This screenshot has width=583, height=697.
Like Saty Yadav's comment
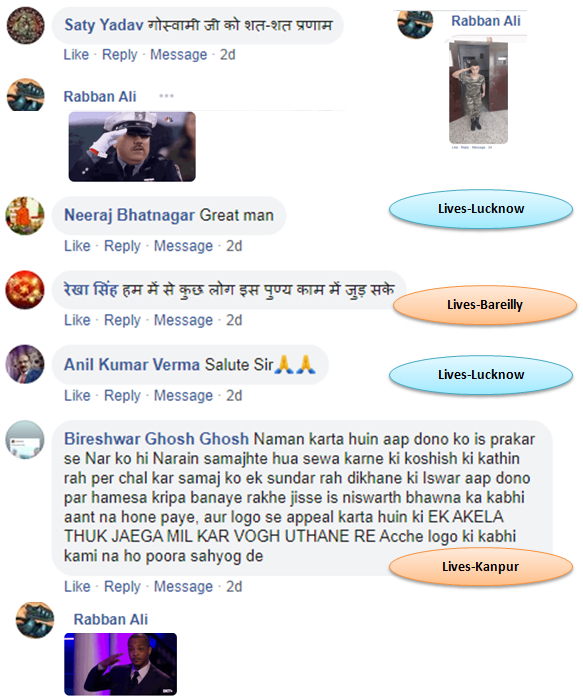[x=76, y=55]
